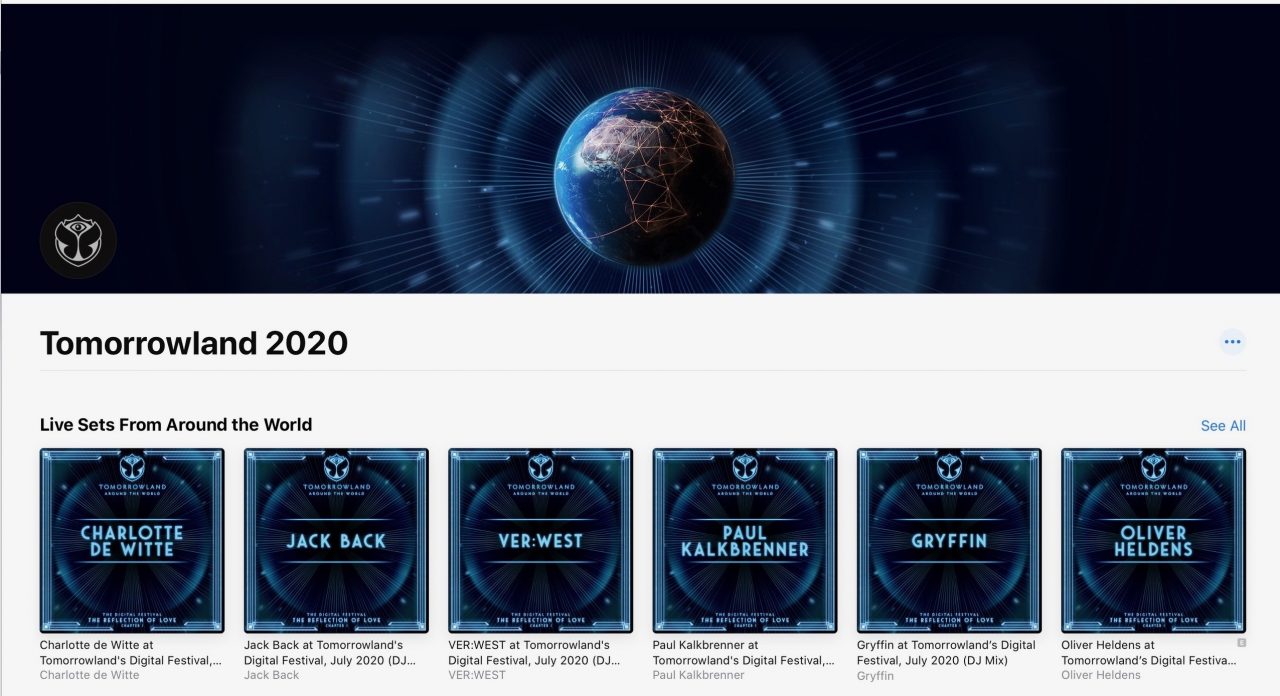Viewport: 1280px width, 696px height.
Task: Open VER:WEST DJ mix cover
Action: [x=540, y=540]
